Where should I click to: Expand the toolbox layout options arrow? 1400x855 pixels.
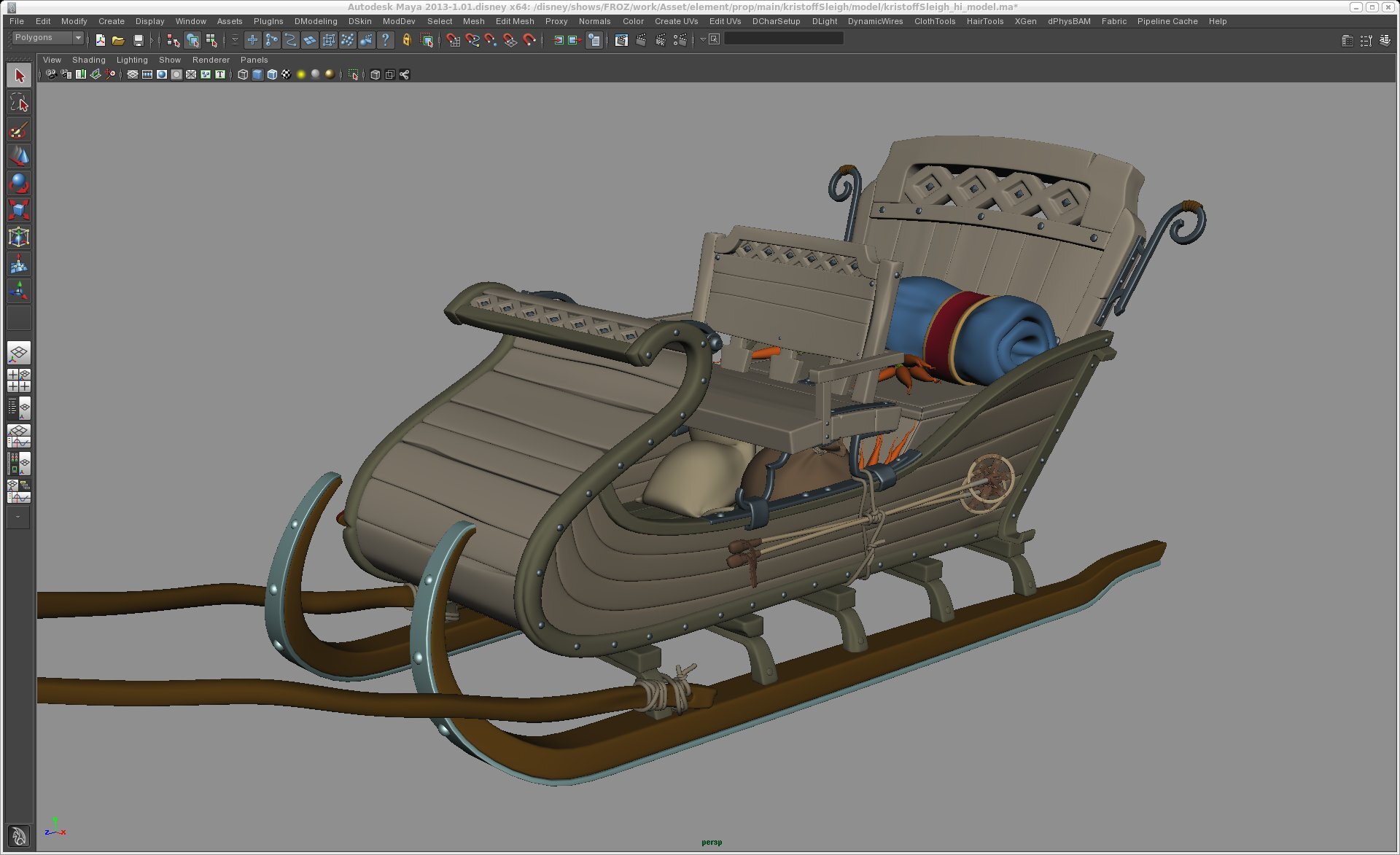[x=19, y=518]
